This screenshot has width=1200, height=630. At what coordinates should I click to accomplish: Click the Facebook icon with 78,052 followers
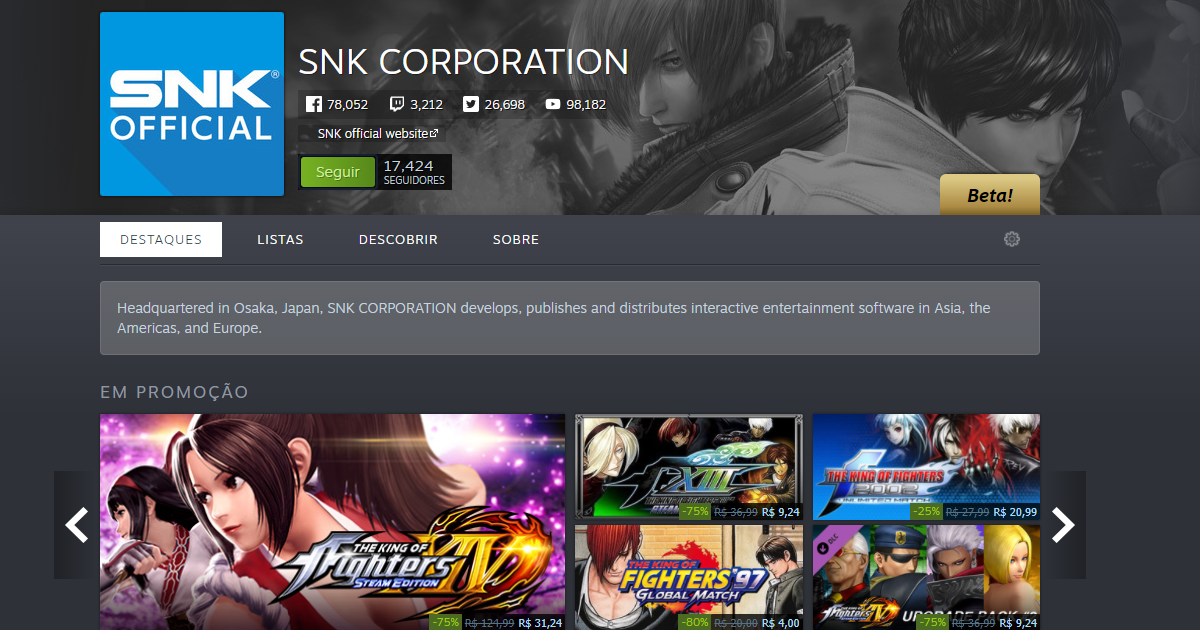pyautogui.click(x=313, y=104)
